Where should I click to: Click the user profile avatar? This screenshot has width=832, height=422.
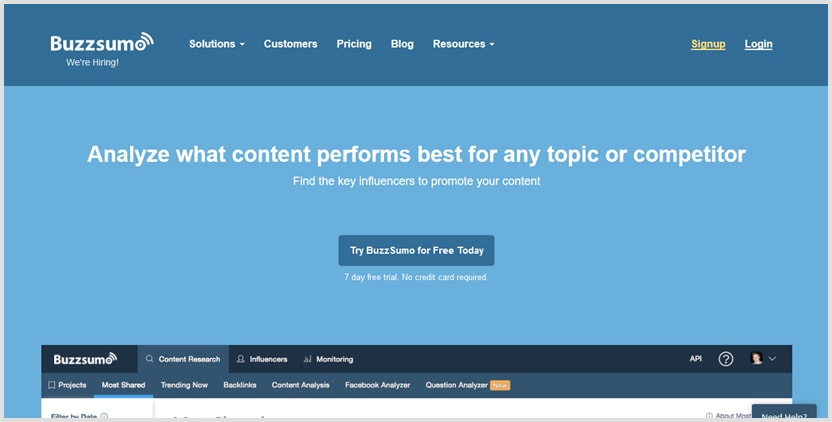point(756,358)
